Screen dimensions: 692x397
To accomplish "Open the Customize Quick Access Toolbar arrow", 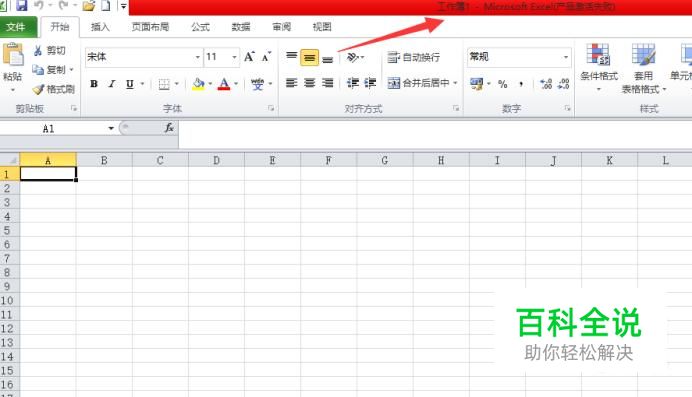I will (x=123, y=6).
